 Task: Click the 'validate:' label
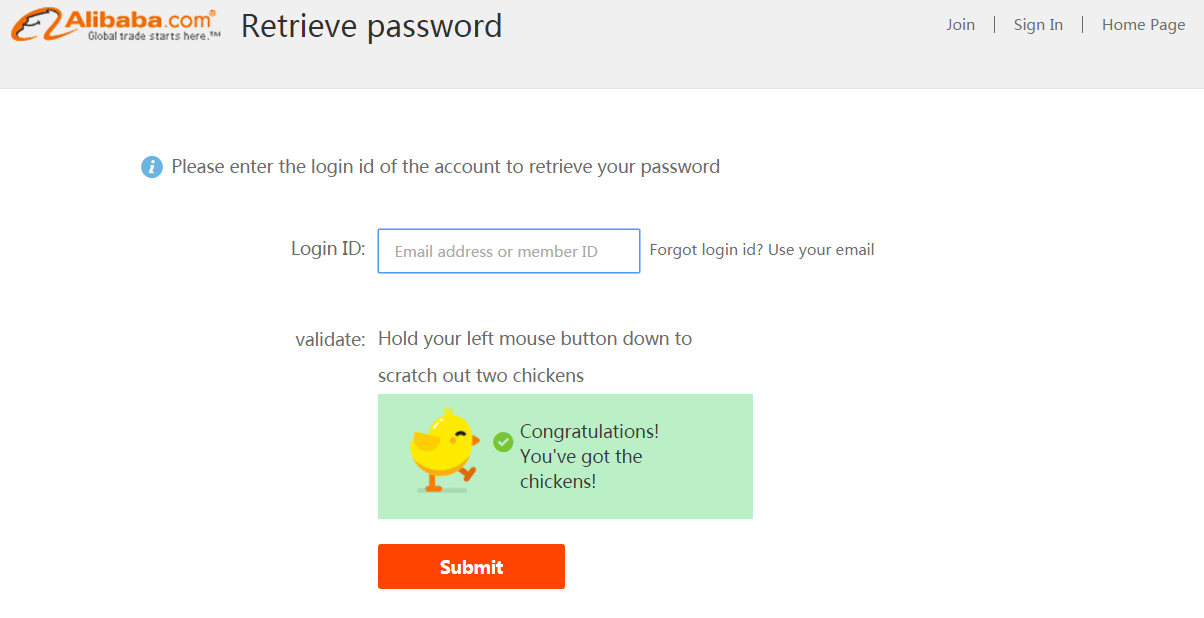[x=330, y=340]
